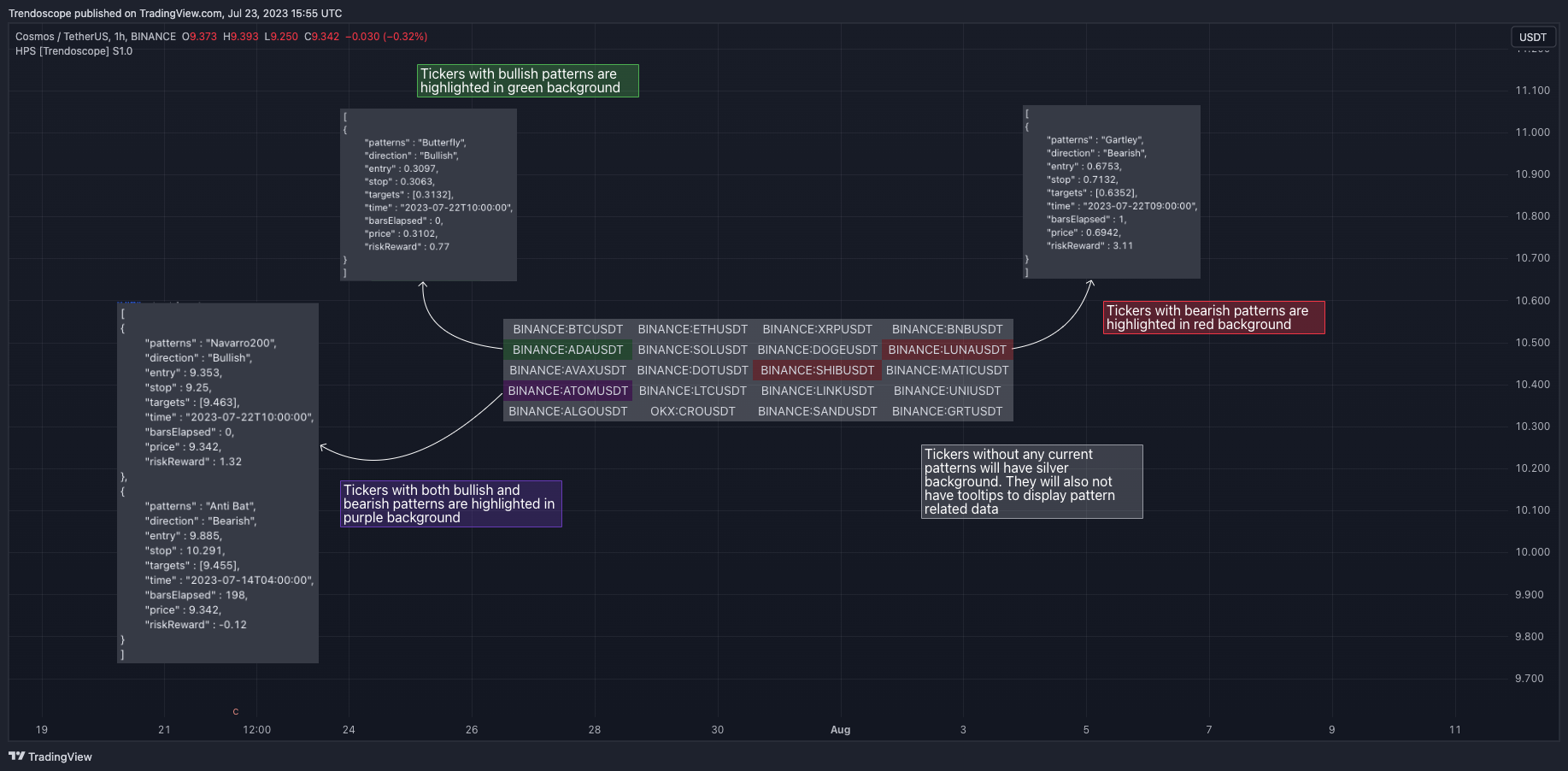Viewport: 1568px width, 771px height.
Task: Click the purple BINANCE:ATOMUSDT cell
Action: pyautogui.click(x=567, y=391)
